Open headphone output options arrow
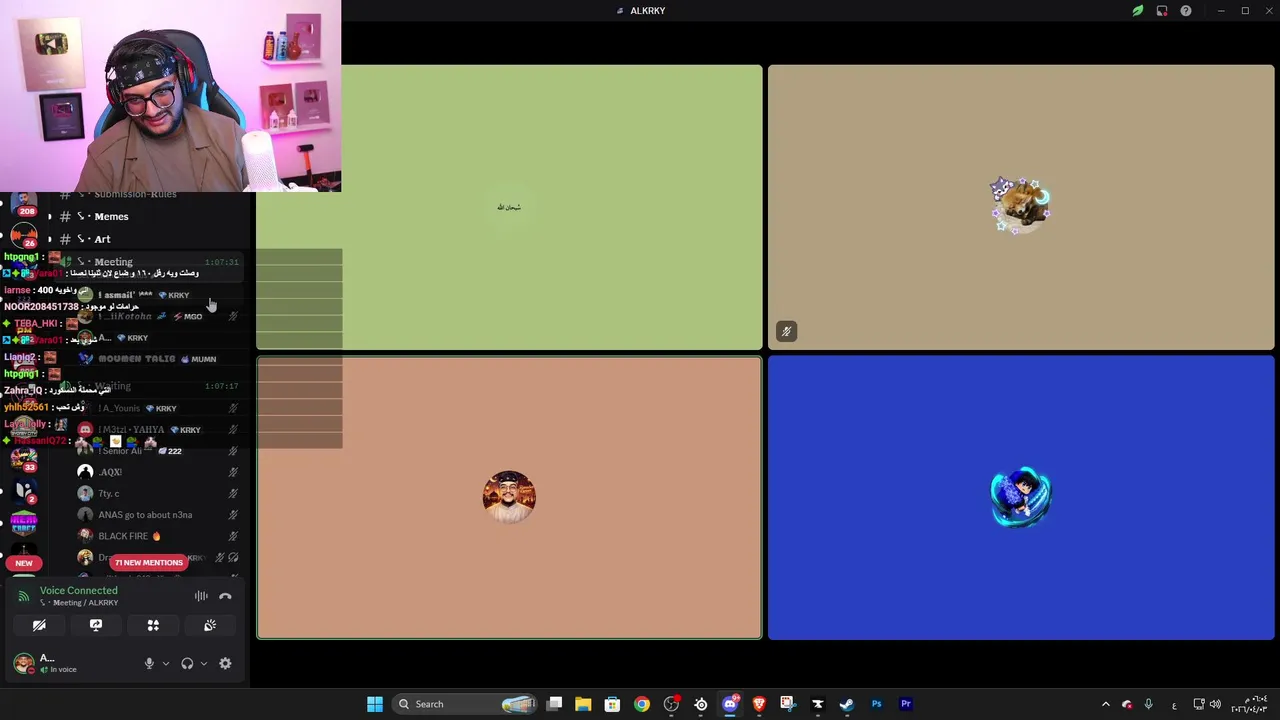Viewport: 1280px width, 720px height. point(203,663)
